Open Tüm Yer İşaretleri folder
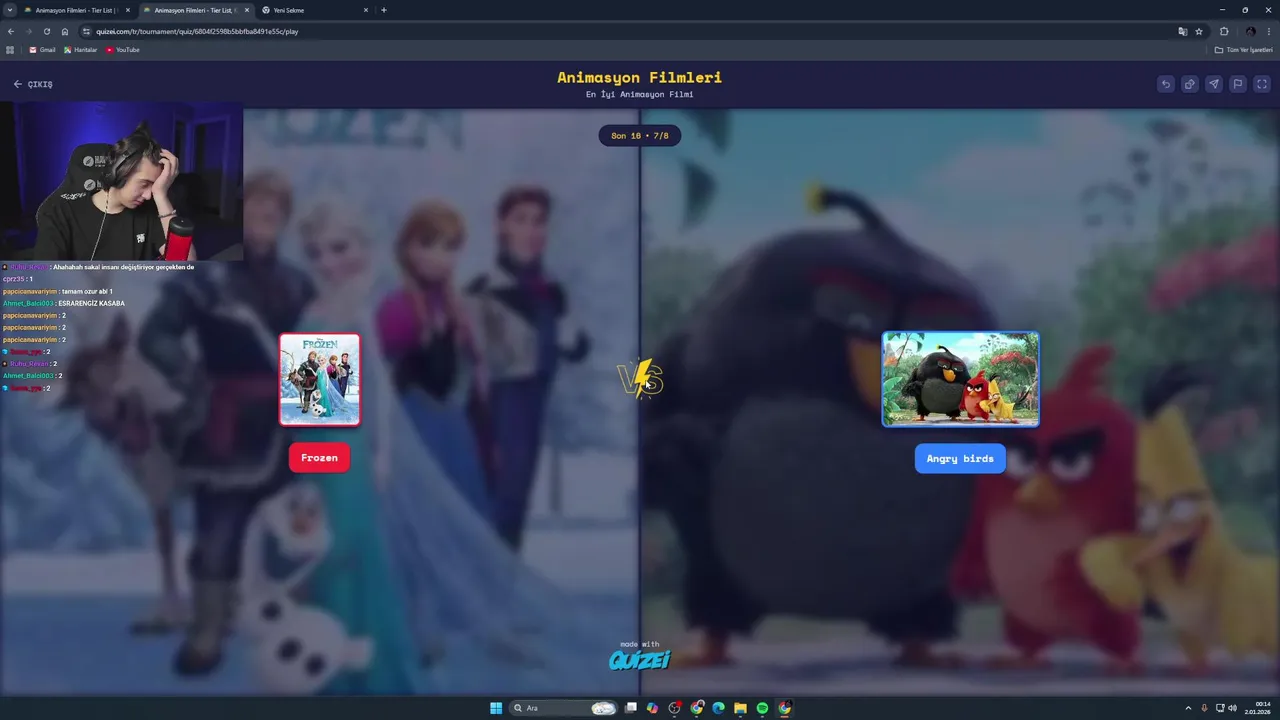This screenshot has width=1280, height=720. (1244, 50)
